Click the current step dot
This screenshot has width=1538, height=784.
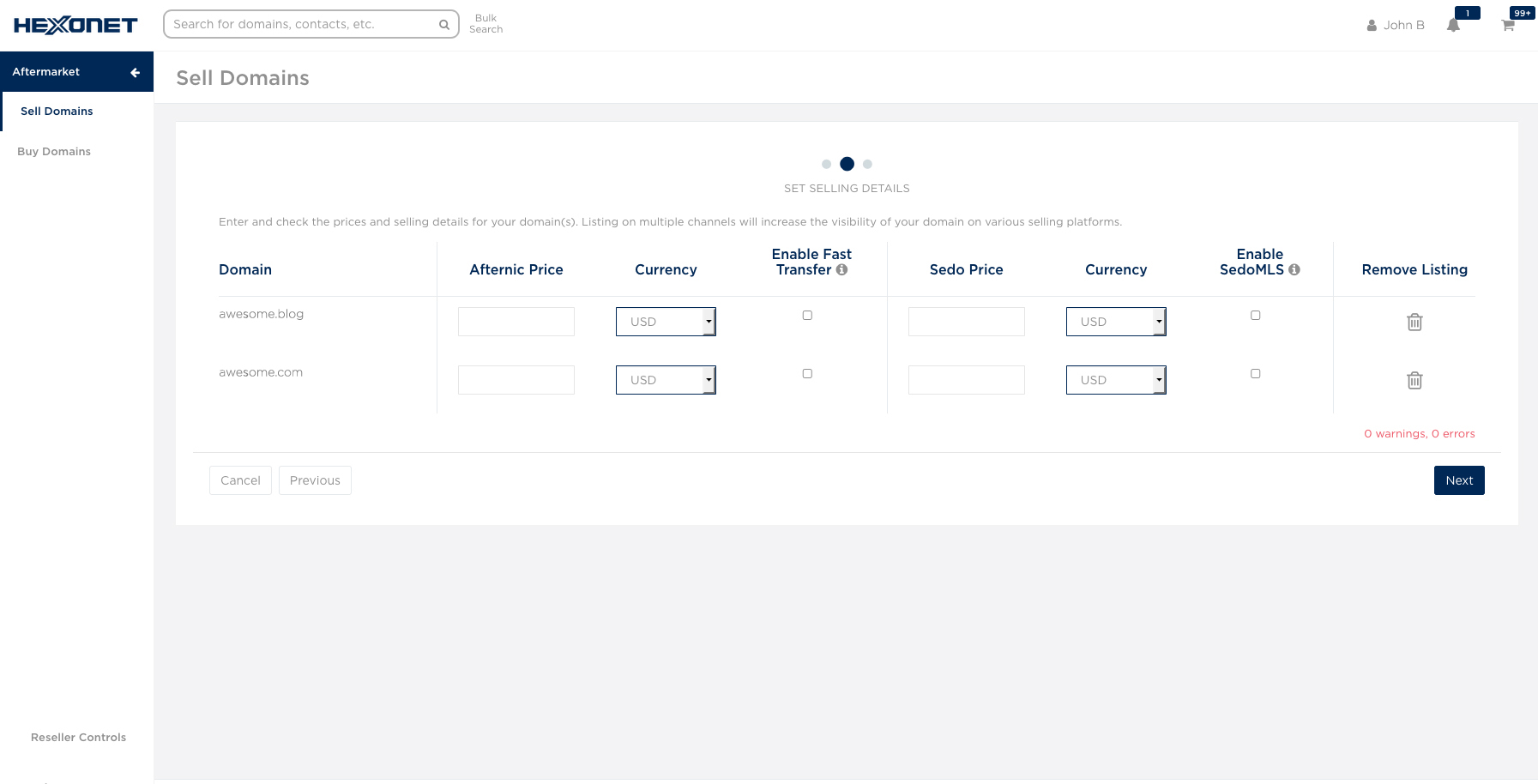pos(847,164)
